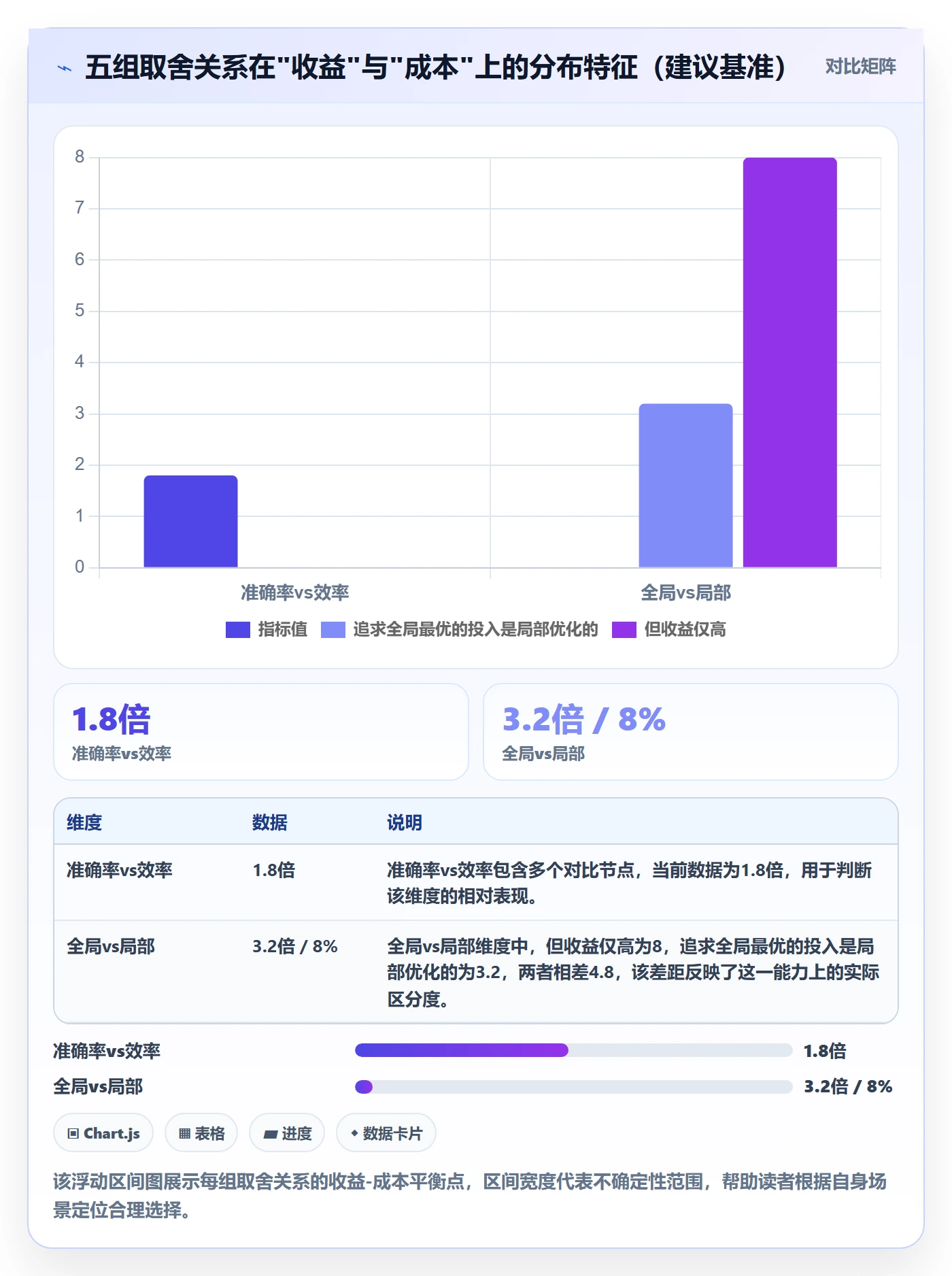The width and height of the screenshot is (952, 1276).
Task: Click the "维度" table column header
Action: click(84, 822)
